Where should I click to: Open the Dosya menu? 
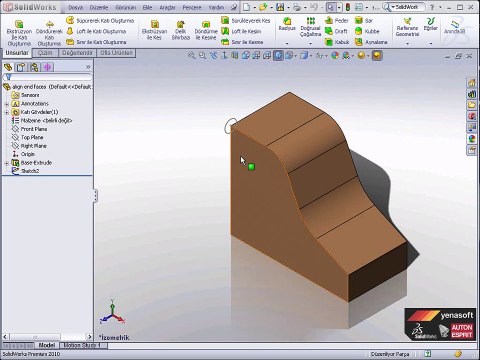[x=76, y=7]
